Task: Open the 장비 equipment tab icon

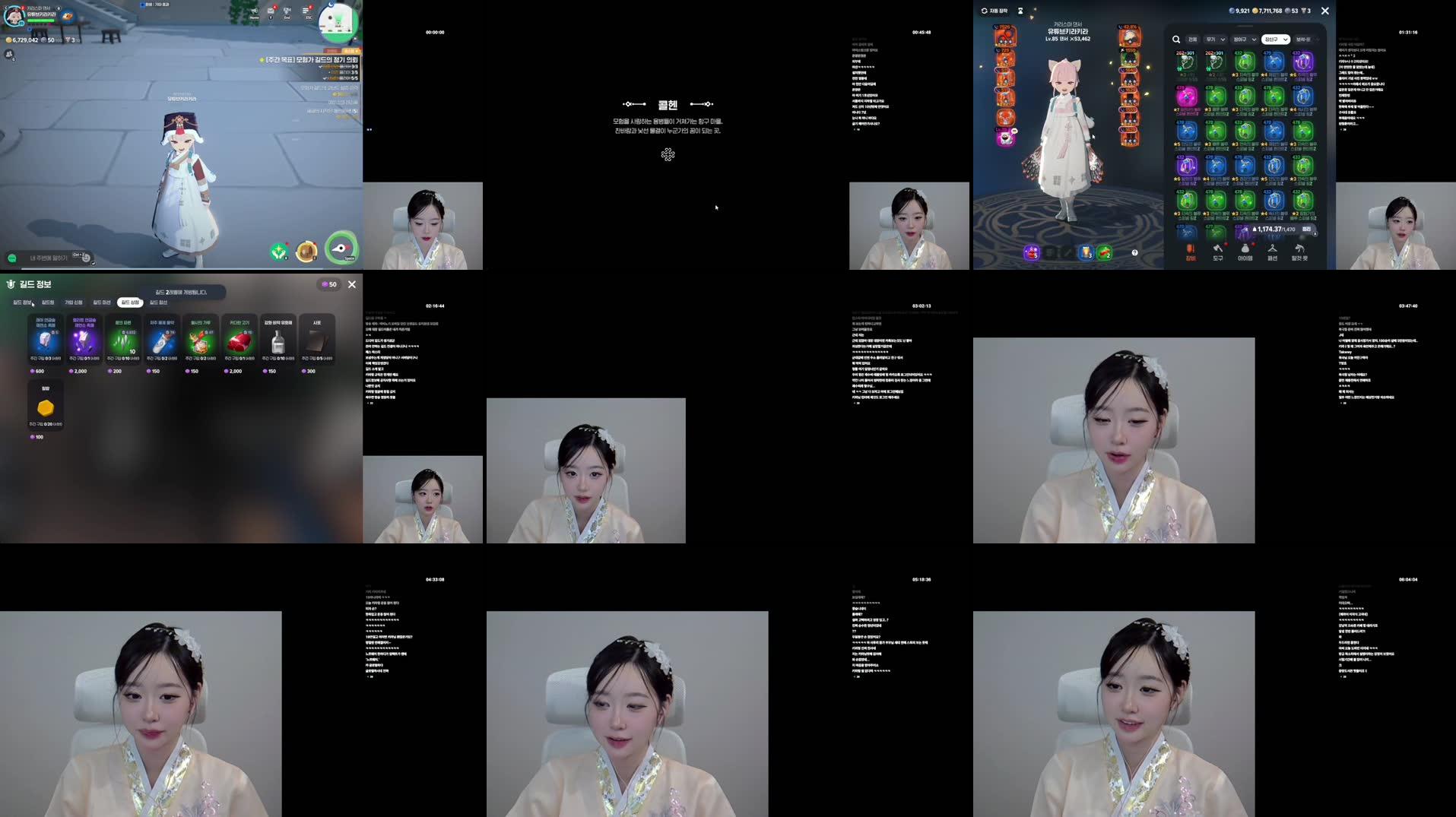Action: click(x=1191, y=252)
